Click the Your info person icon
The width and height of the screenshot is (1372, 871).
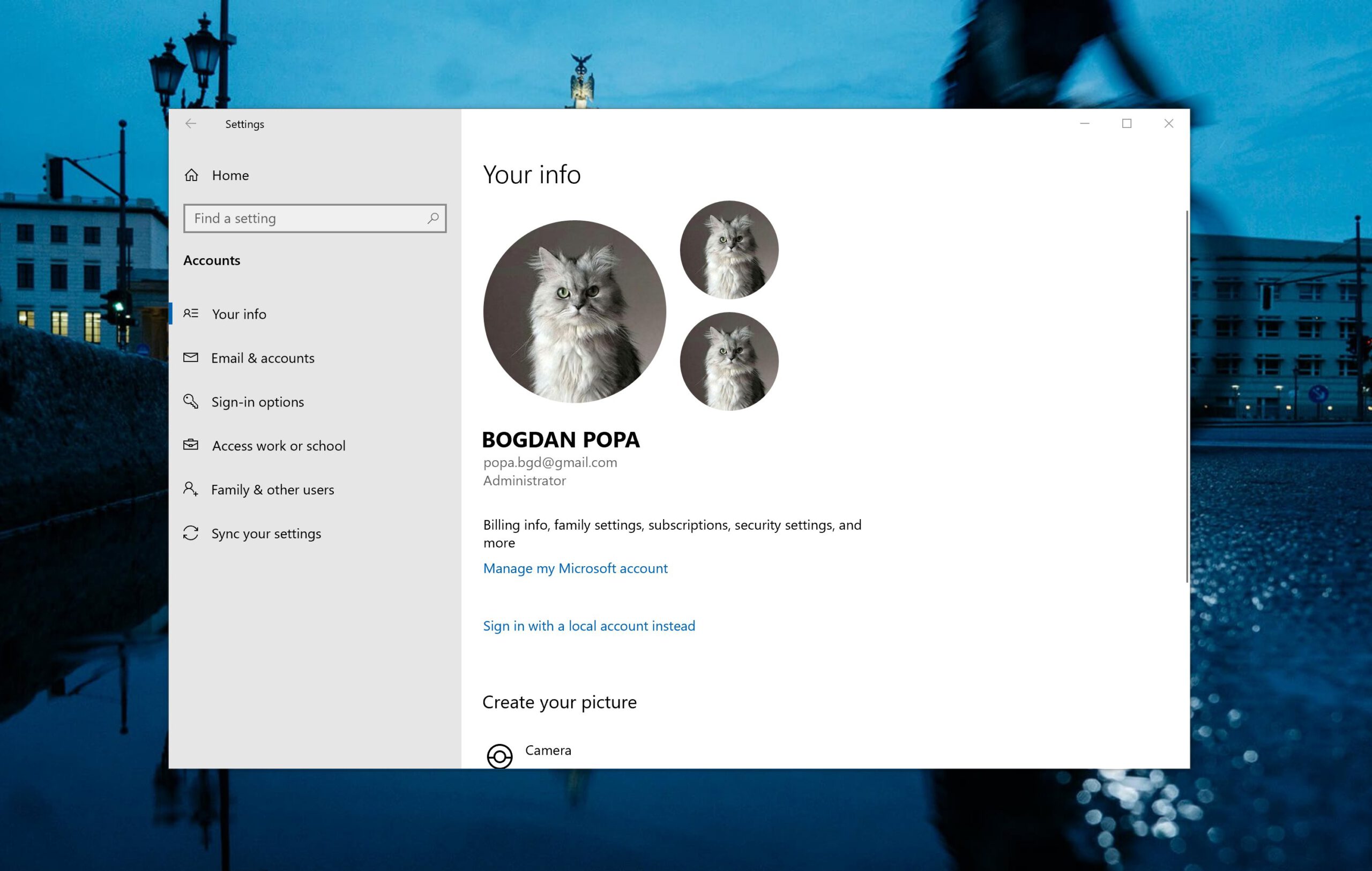191,313
